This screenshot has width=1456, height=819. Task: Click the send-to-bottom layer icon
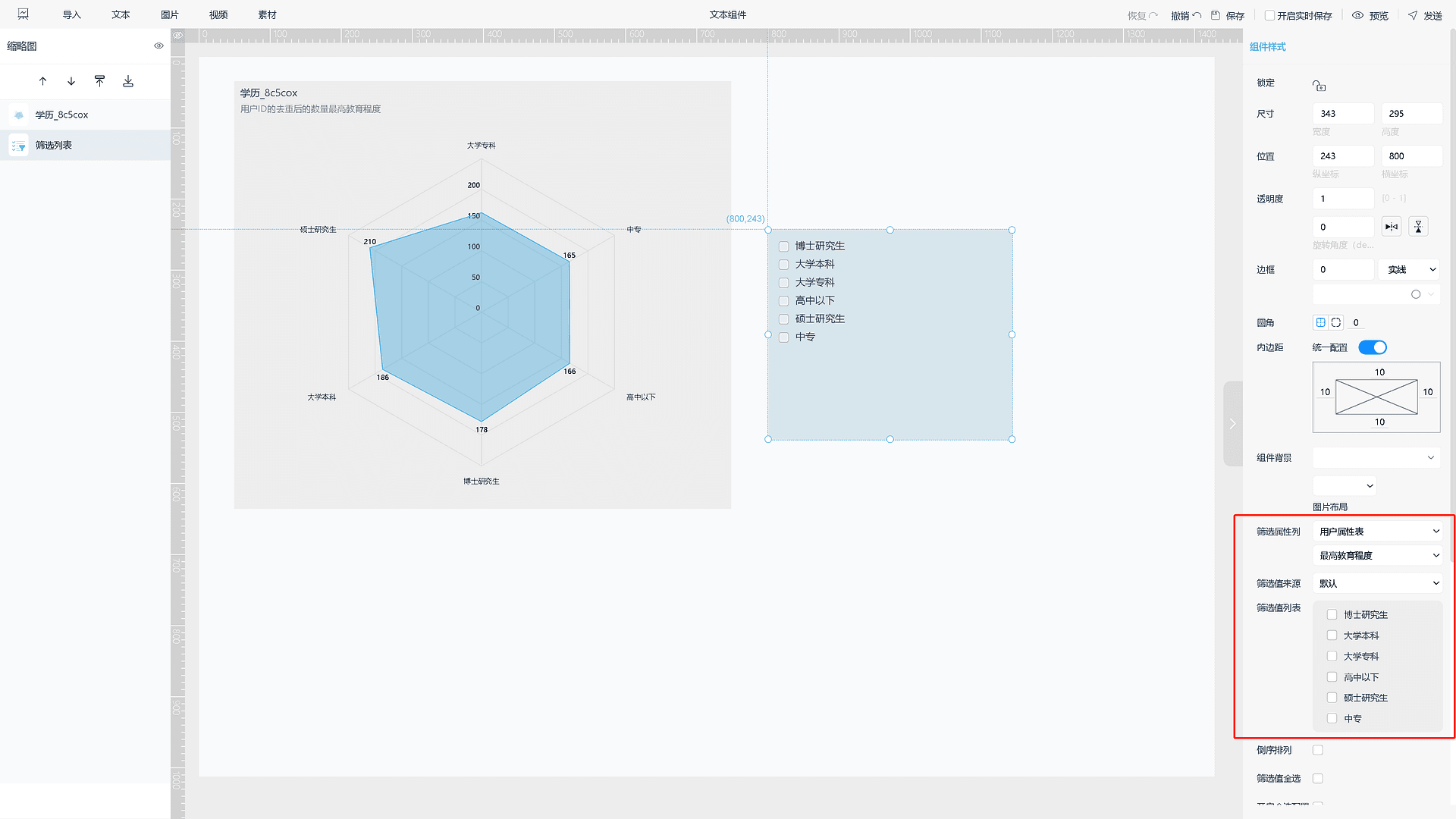click(128, 81)
